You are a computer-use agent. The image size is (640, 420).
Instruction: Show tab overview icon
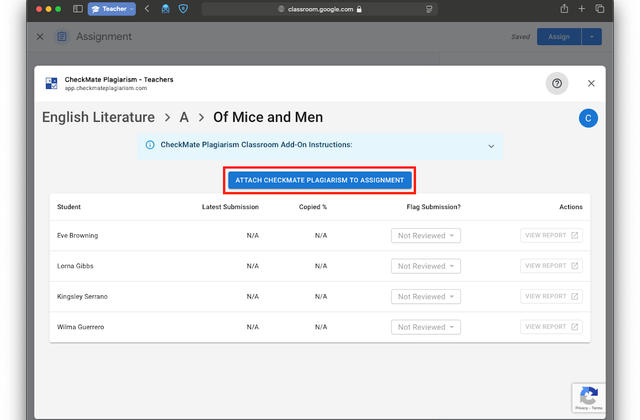tap(600, 9)
